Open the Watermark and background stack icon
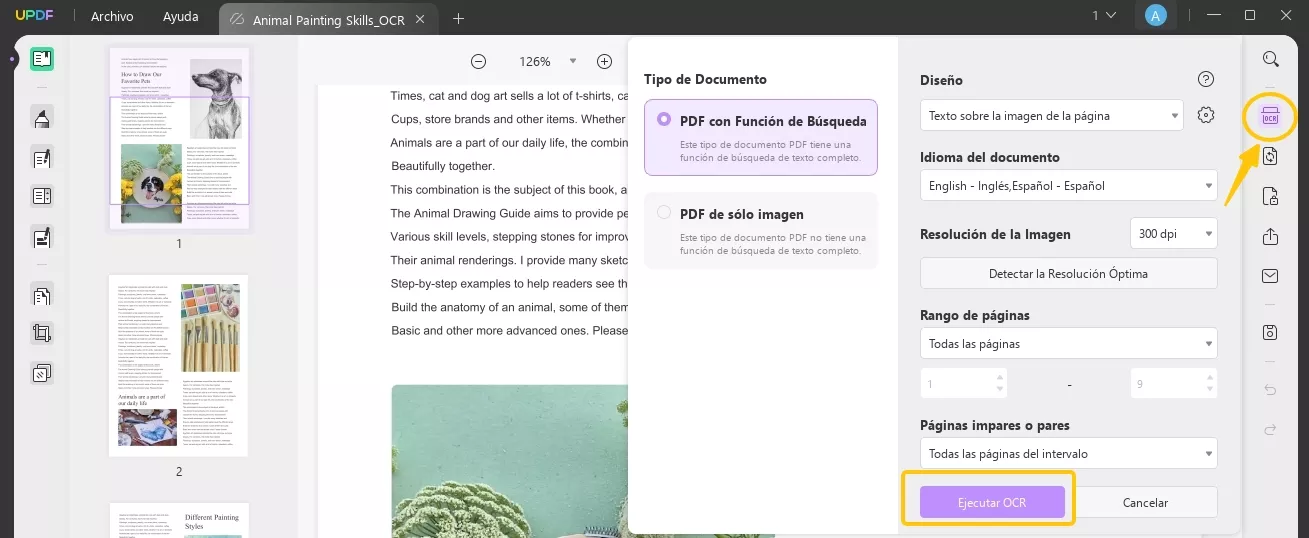Image resolution: width=1309 pixels, height=538 pixels. point(42,373)
